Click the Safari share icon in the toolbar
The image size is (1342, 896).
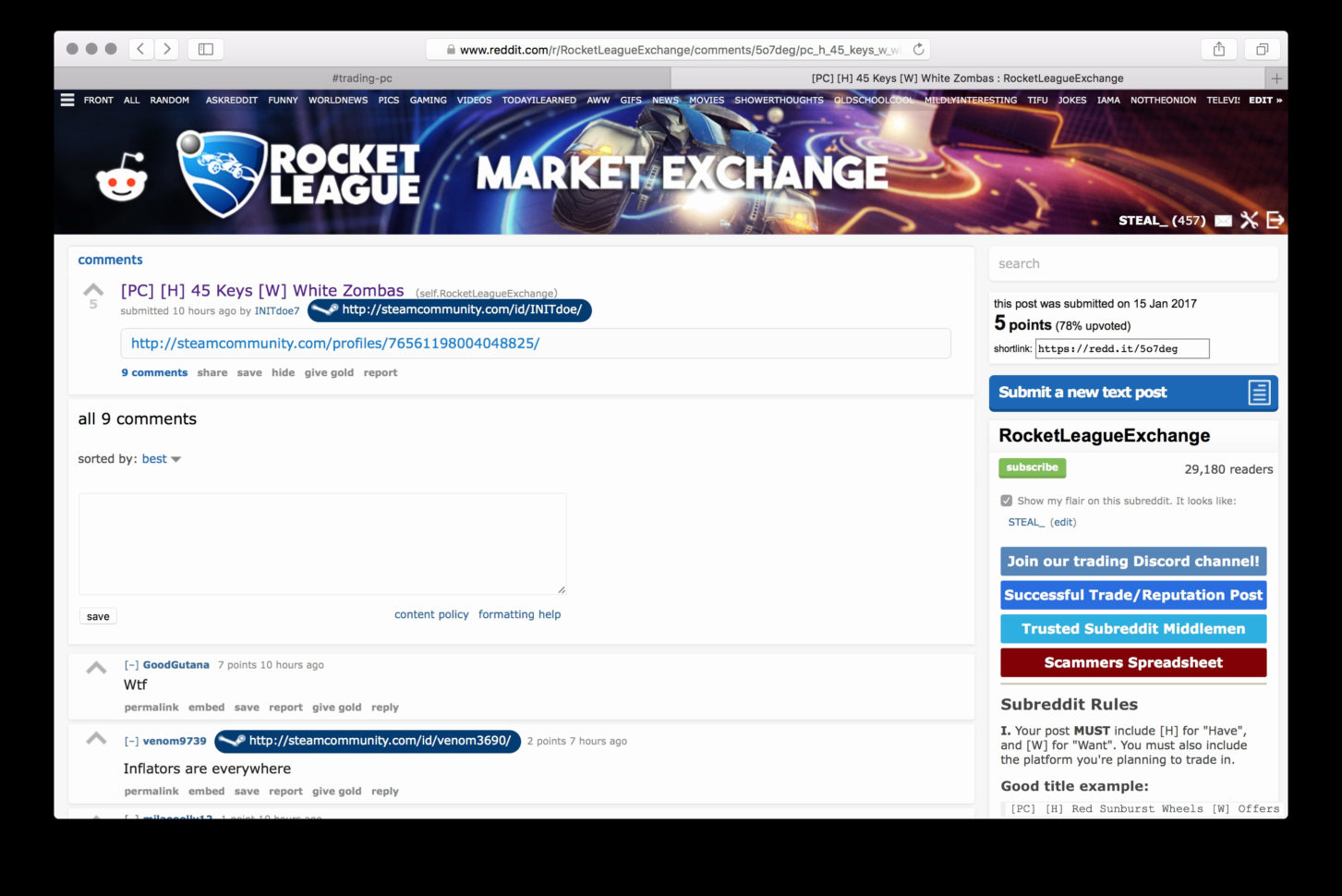coord(1218,48)
